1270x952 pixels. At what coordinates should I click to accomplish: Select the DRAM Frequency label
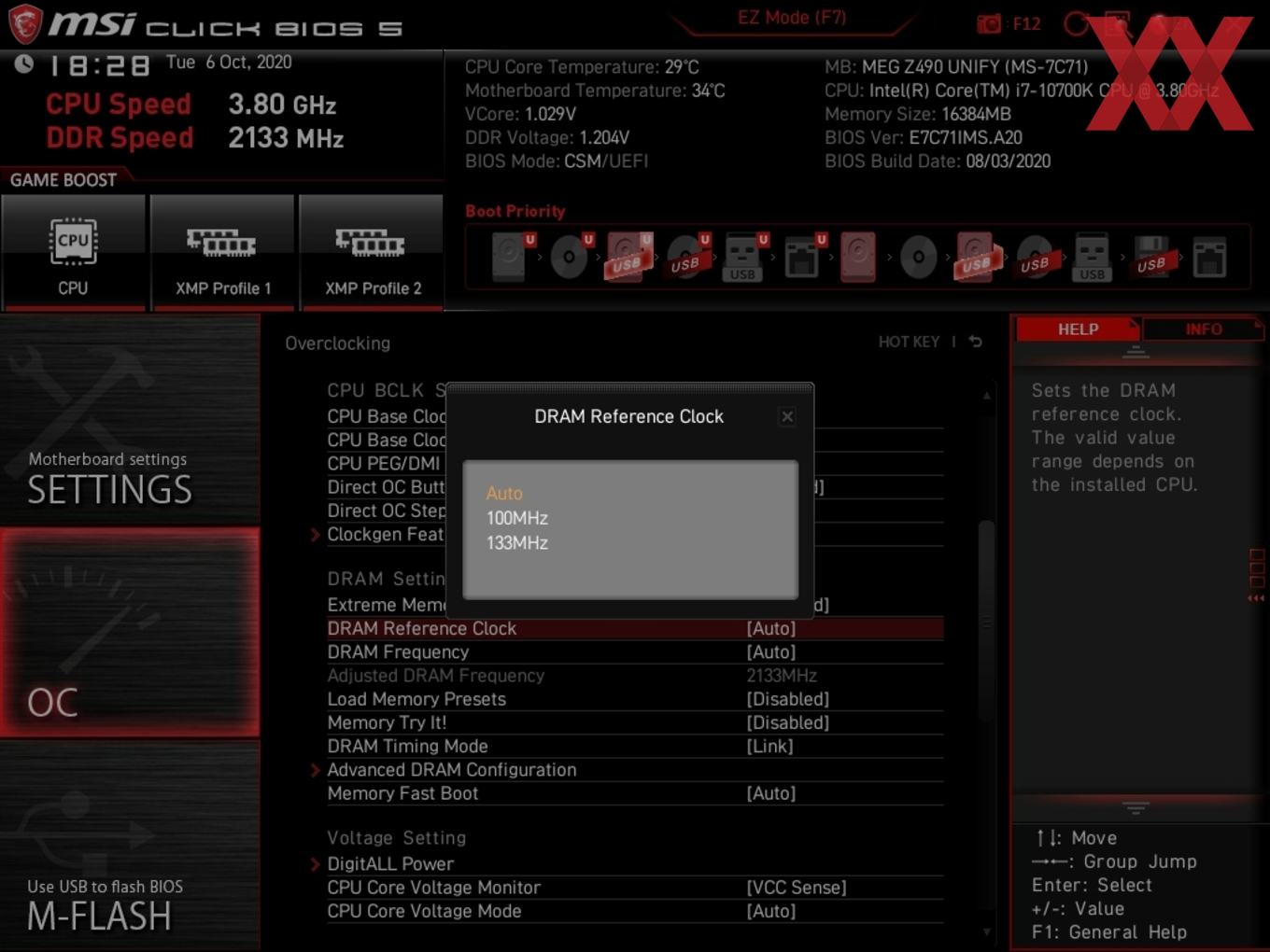coord(398,652)
